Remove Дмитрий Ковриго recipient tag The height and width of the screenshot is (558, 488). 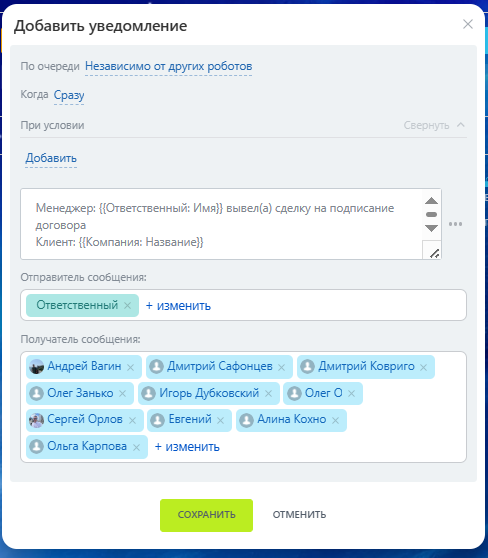click(x=423, y=367)
